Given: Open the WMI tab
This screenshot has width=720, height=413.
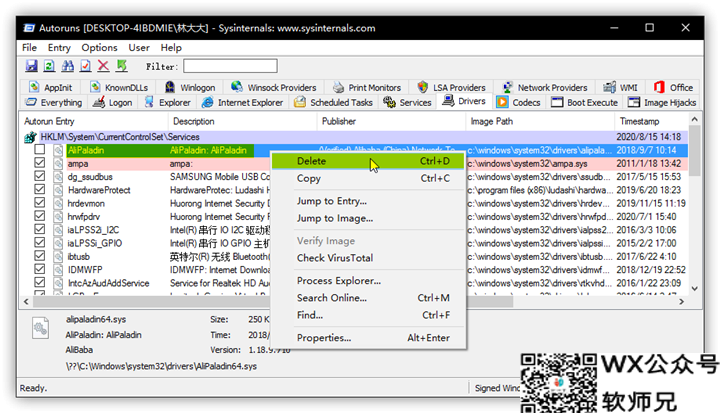Looking at the screenshot, I should point(621,87).
